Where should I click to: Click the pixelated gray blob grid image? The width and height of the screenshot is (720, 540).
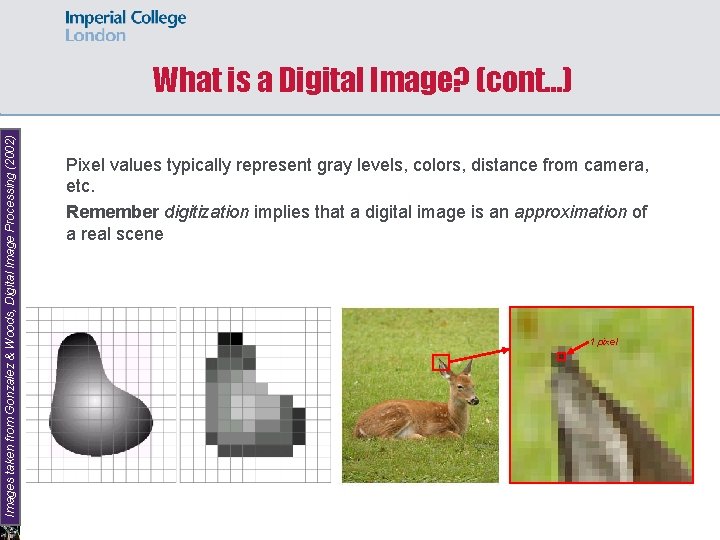[255, 395]
